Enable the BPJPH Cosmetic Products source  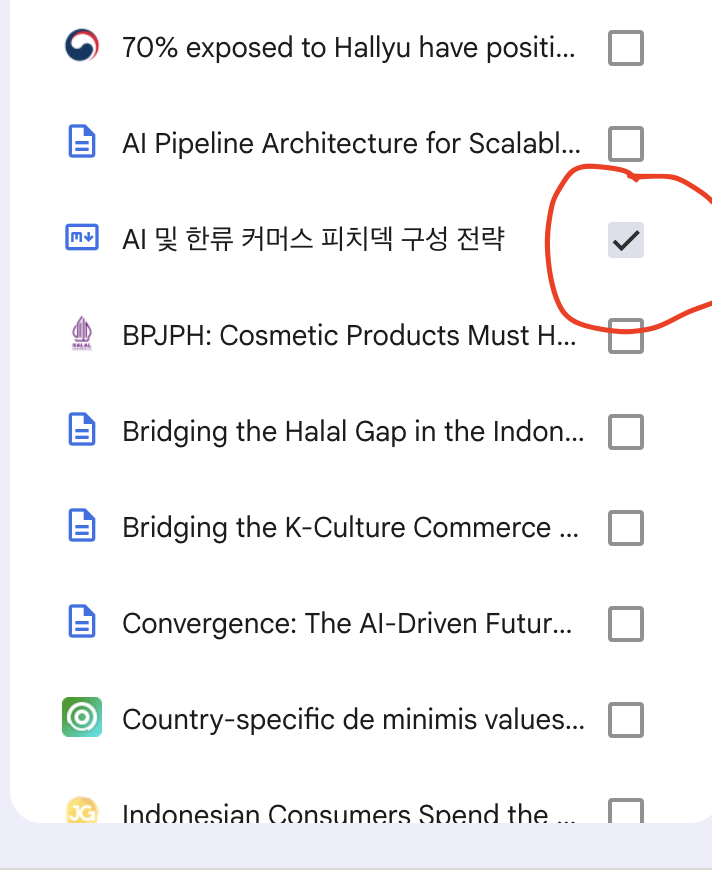pos(625,337)
